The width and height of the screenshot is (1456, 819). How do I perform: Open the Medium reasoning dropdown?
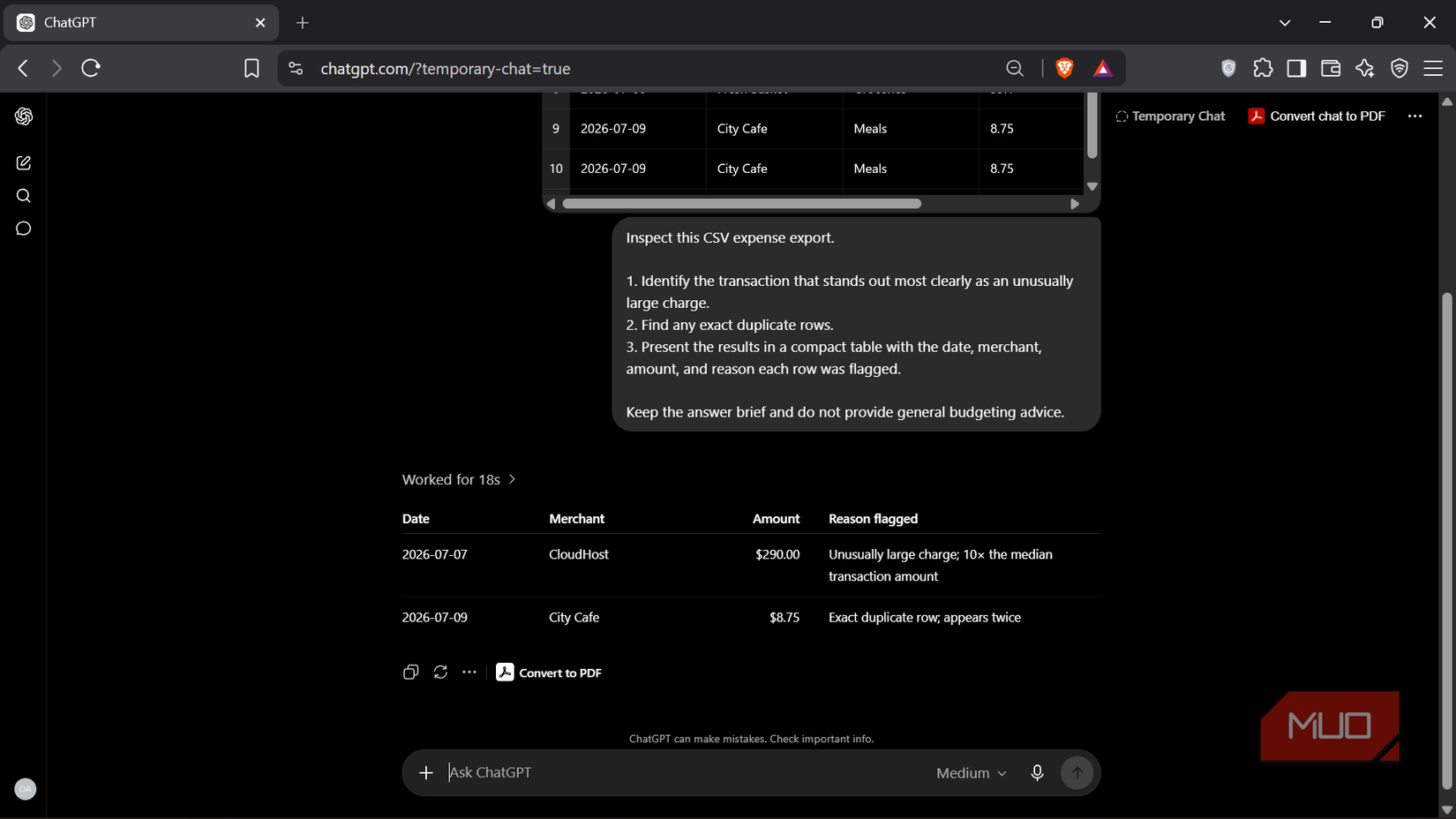pos(971,772)
